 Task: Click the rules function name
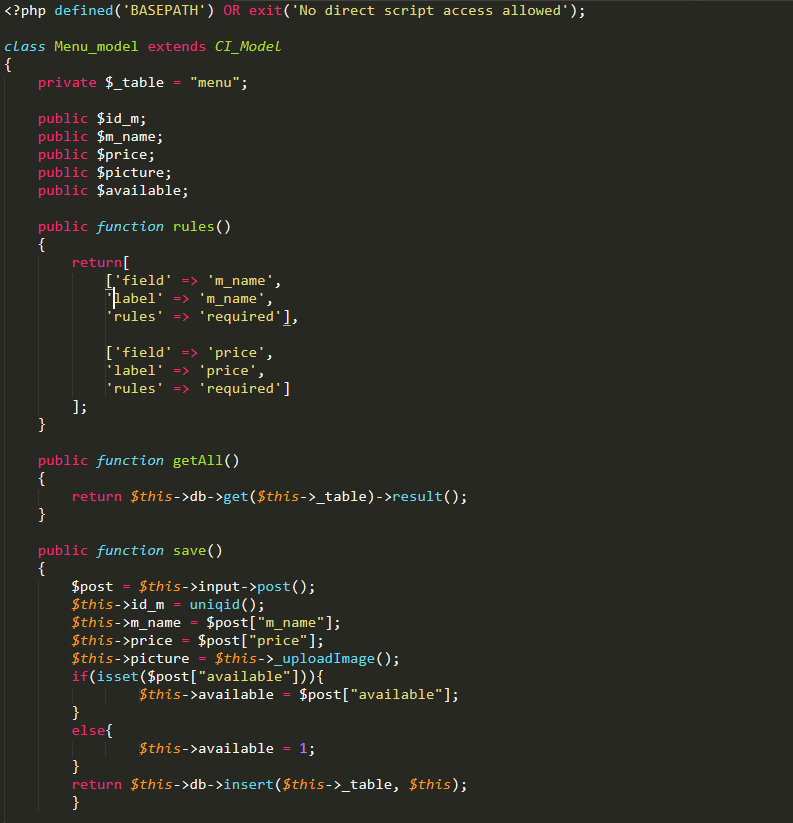click(x=194, y=227)
